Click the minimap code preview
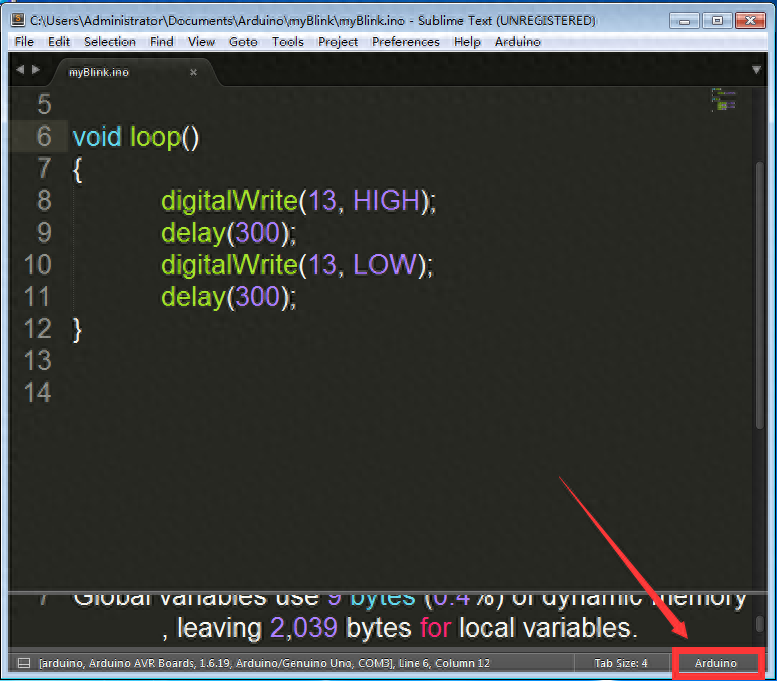 (724, 100)
